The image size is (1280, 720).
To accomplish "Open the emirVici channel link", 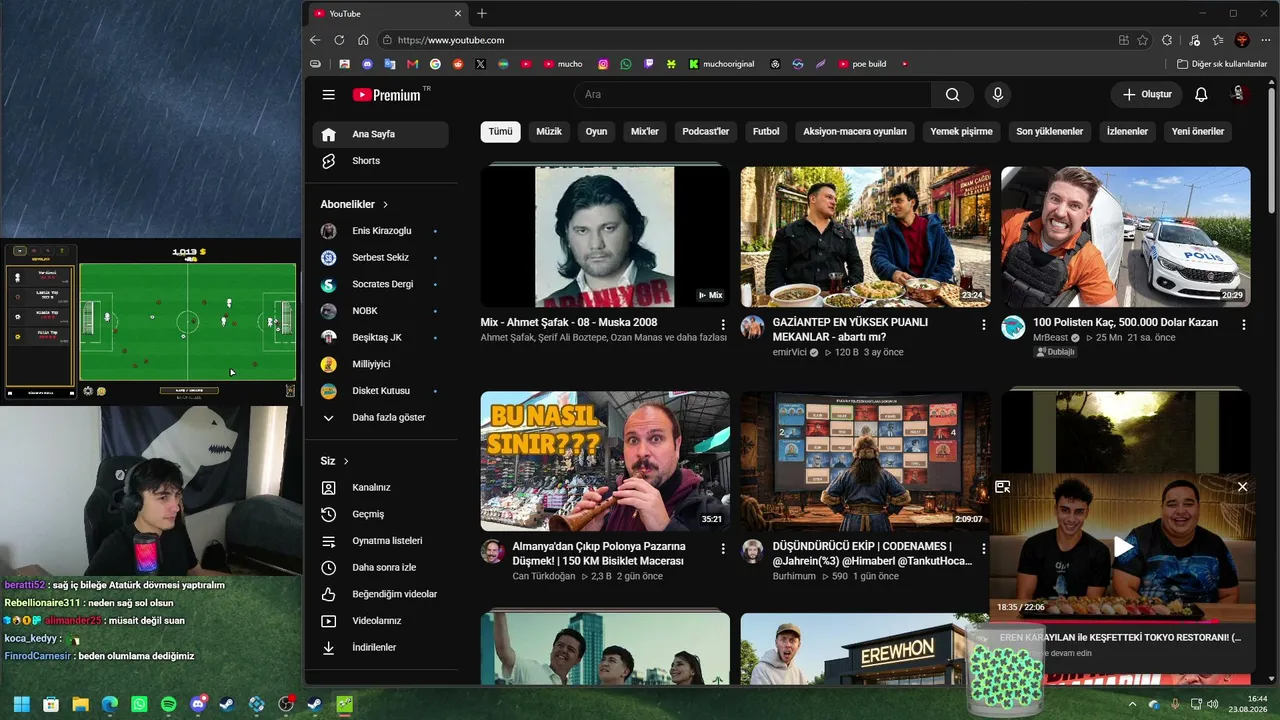I will coord(790,353).
